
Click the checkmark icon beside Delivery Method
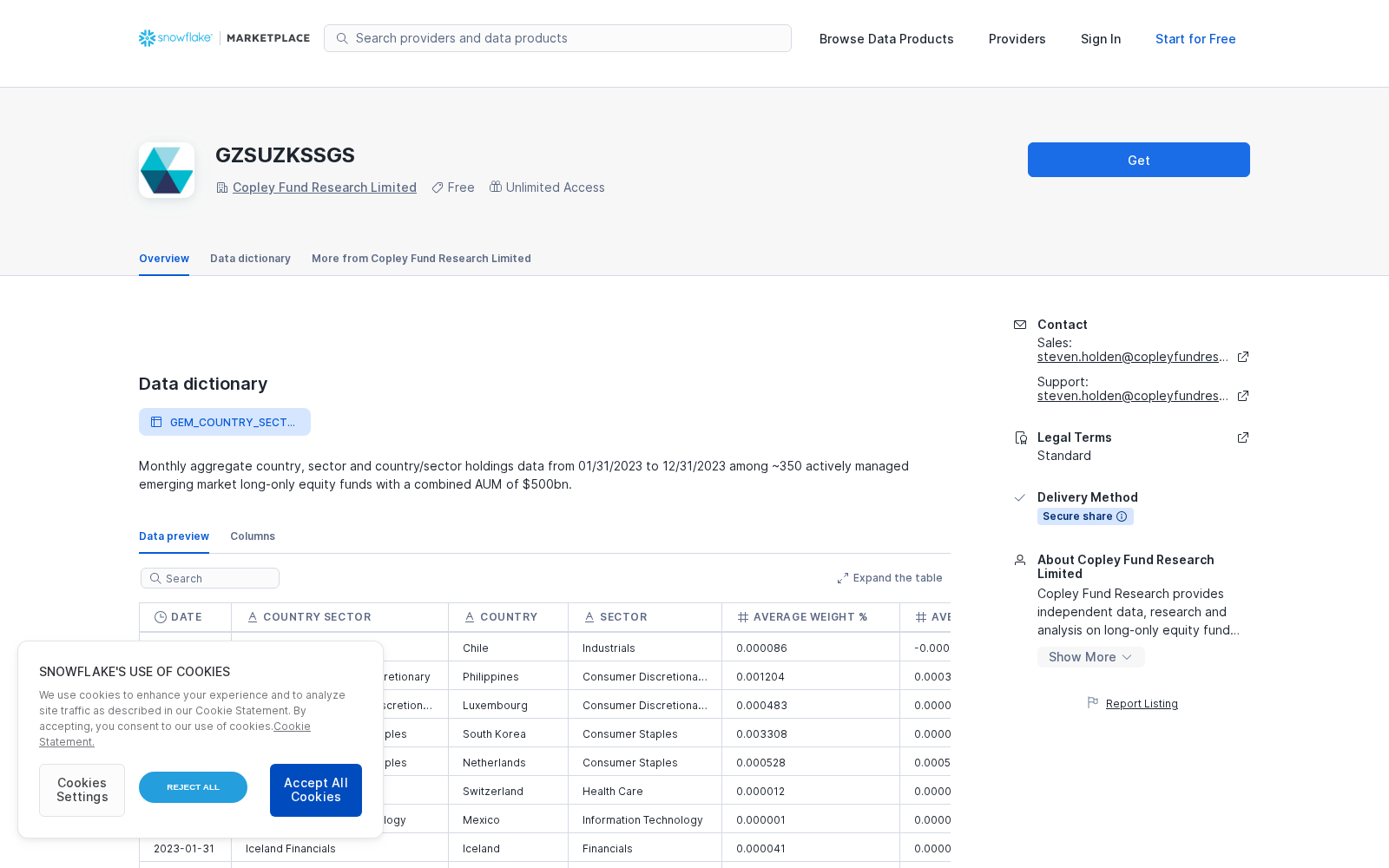pos(1020,497)
